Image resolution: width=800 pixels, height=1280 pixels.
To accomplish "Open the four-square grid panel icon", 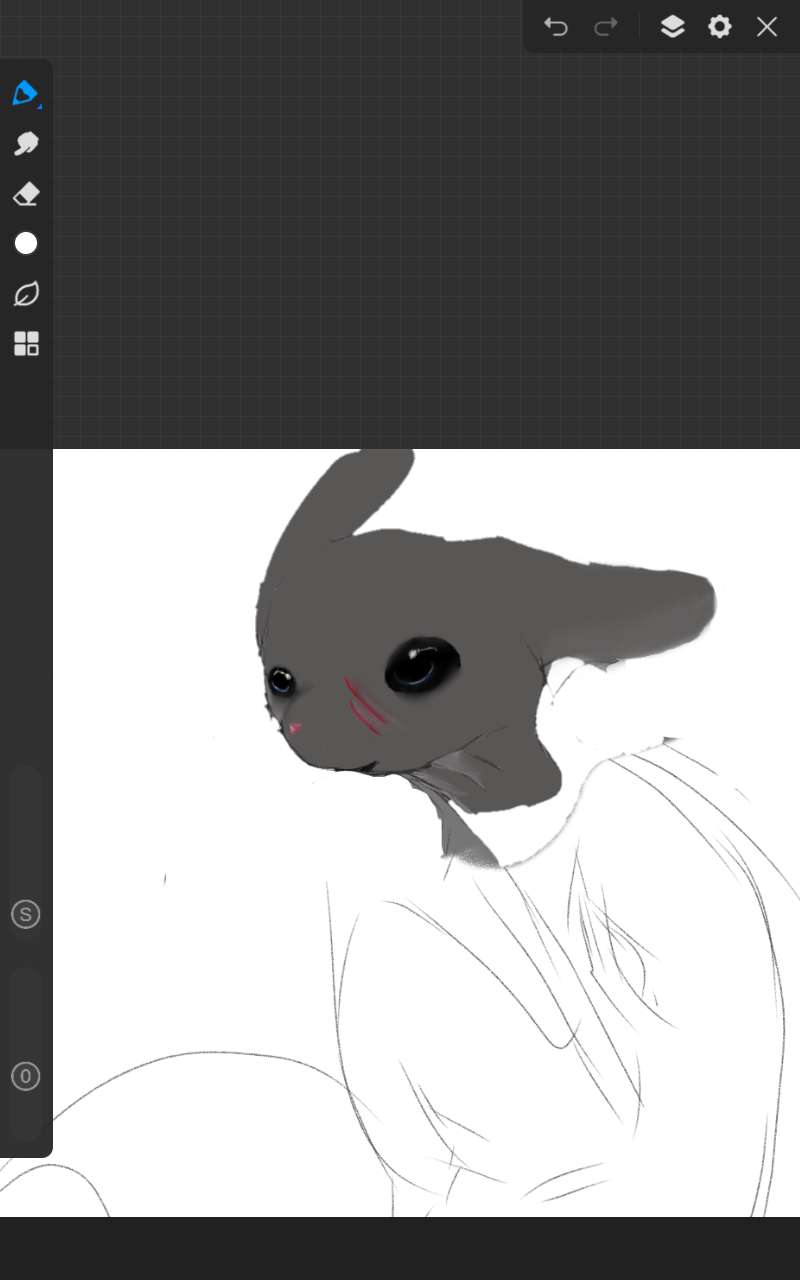I will click(x=26, y=344).
